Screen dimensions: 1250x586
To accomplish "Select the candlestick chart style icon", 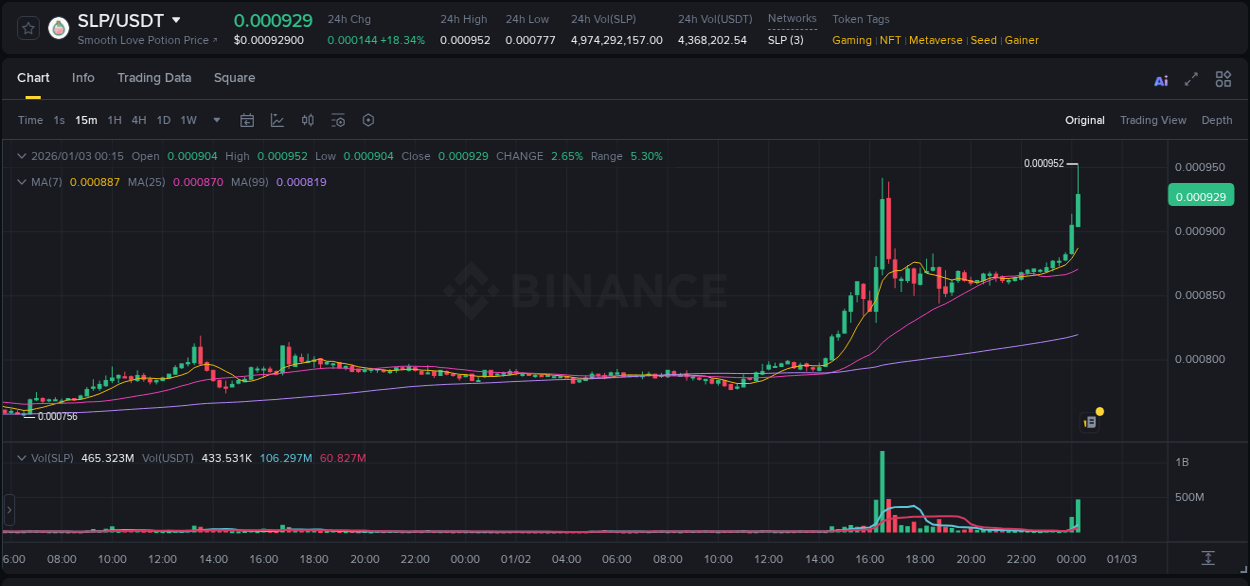I will click(x=307, y=120).
